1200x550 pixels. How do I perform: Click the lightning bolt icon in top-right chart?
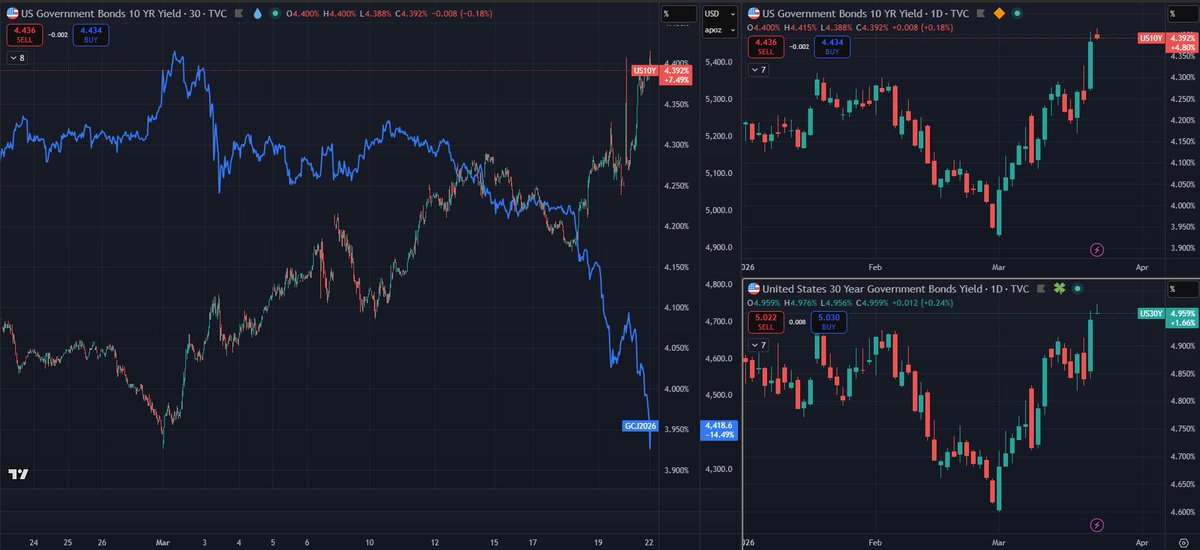tap(1097, 249)
